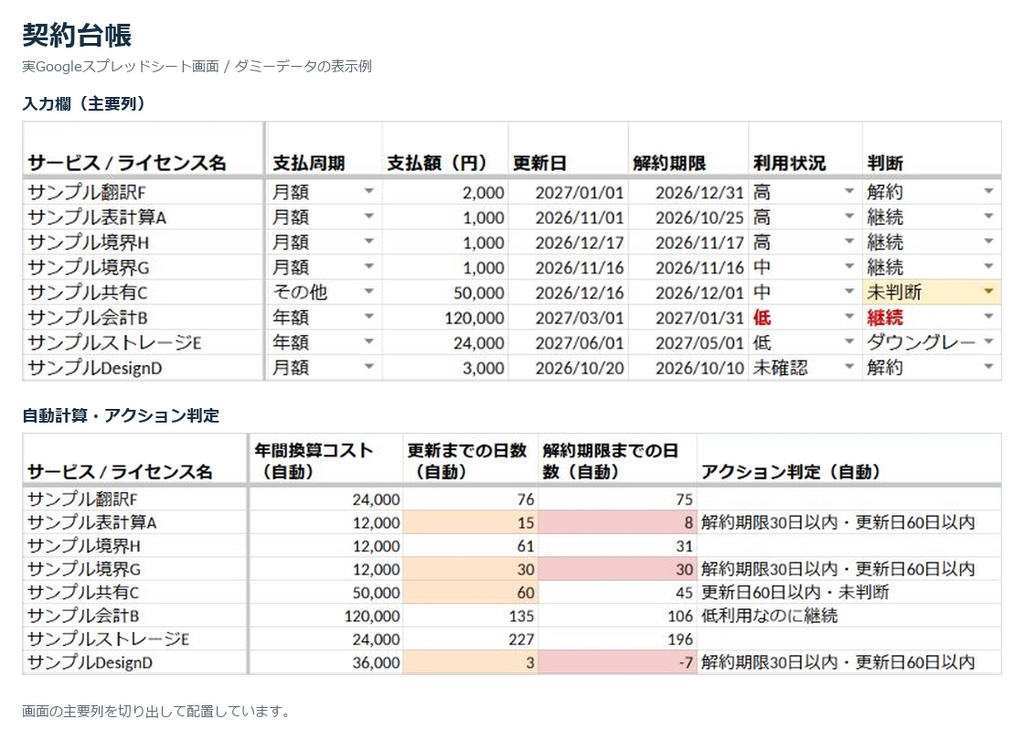The width and height of the screenshot is (1024, 730).
Task: Select the 更新までの日数（自動） column header
Action: pyautogui.click(x=470, y=460)
